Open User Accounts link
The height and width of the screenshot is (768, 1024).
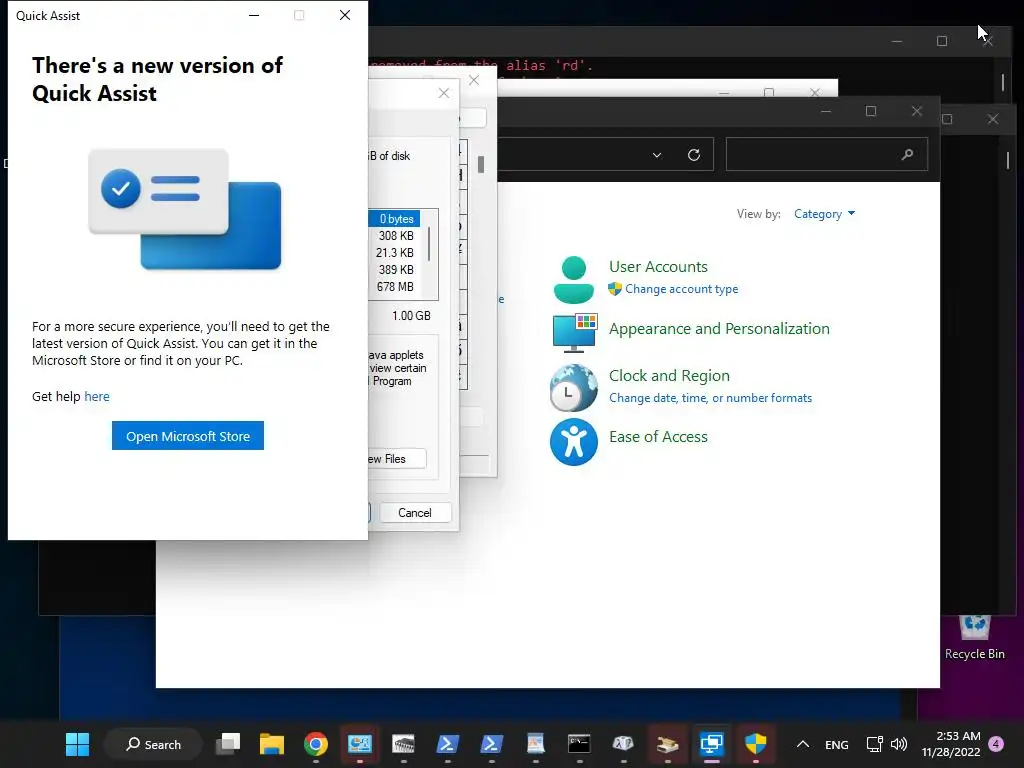click(x=658, y=266)
